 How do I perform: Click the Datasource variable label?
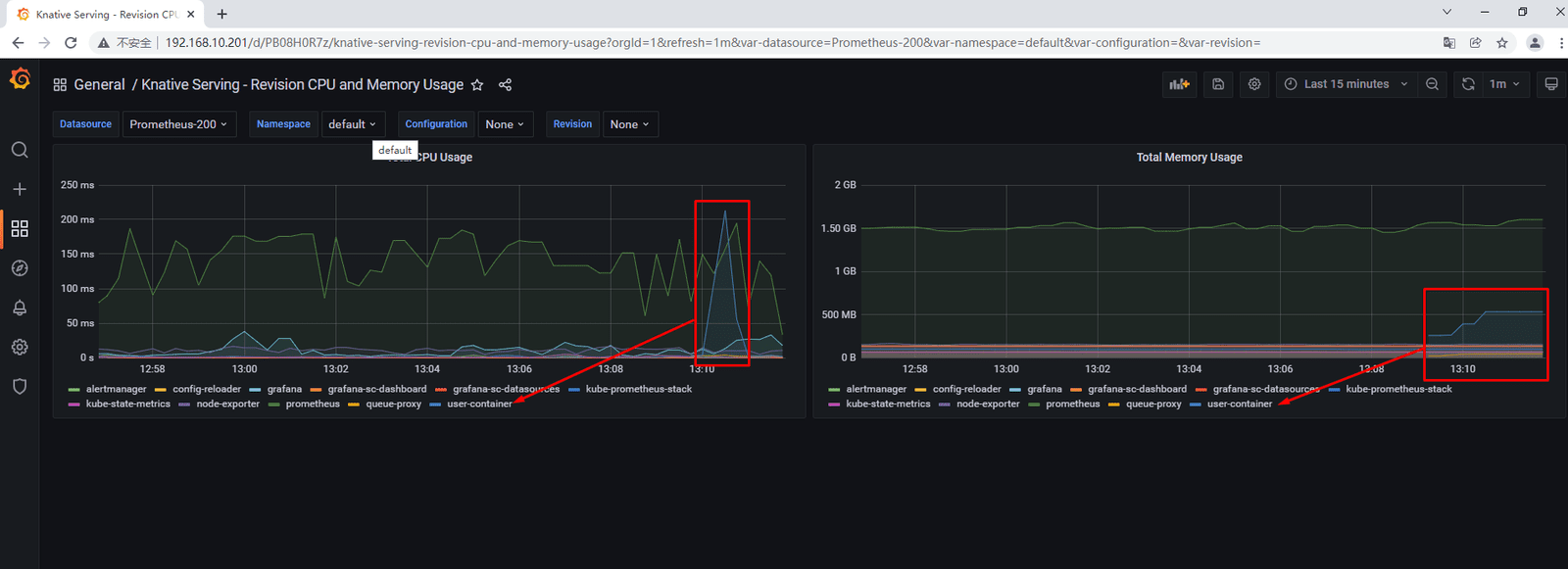click(85, 124)
